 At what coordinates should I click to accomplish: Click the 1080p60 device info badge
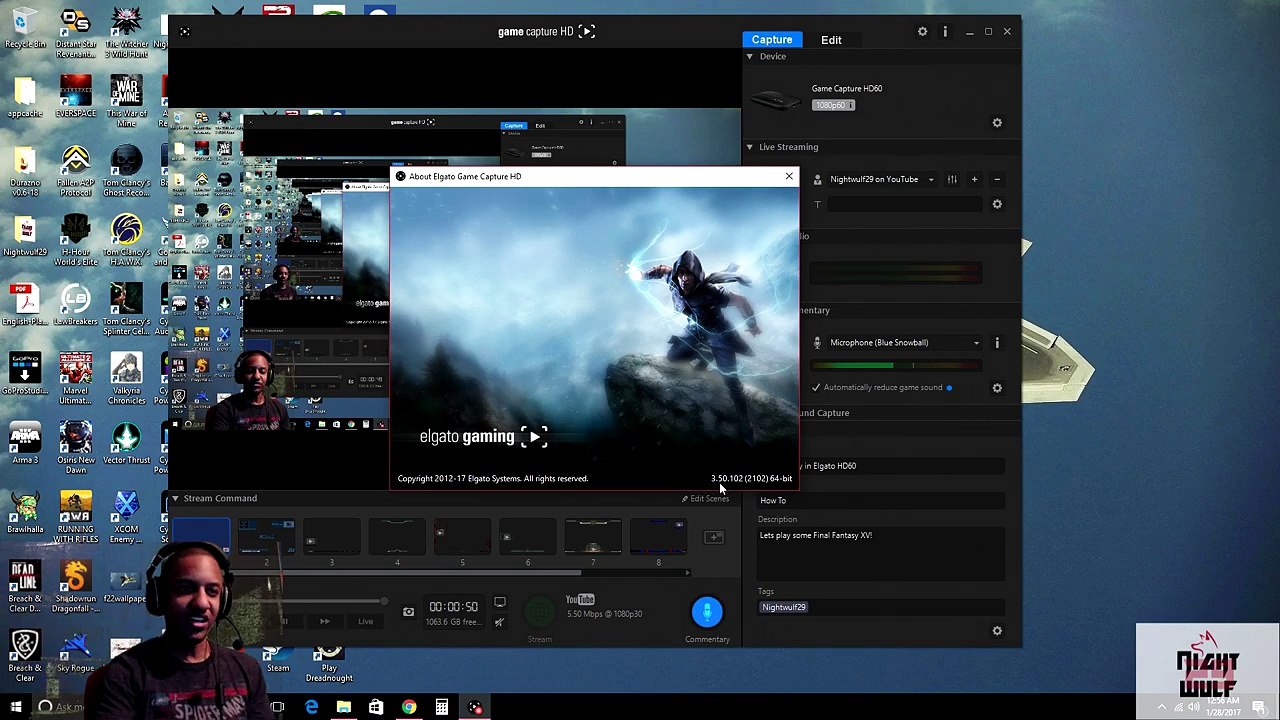pyautogui.click(x=833, y=105)
